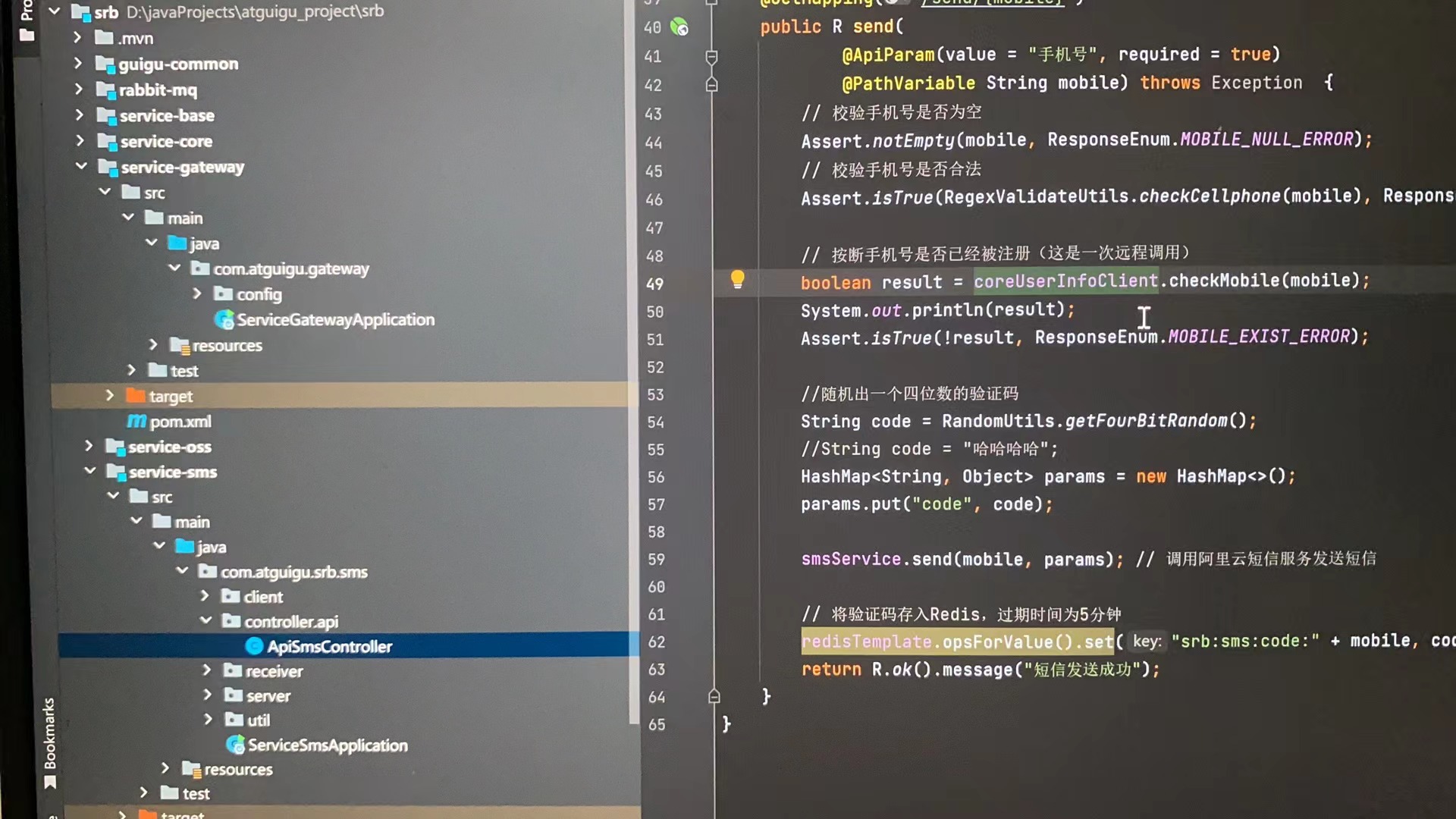
Task: Expand the util package
Action: (209, 719)
